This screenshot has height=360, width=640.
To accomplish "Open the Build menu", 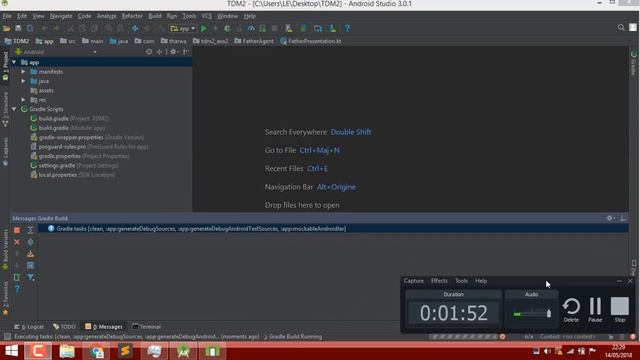I will coord(155,16).
